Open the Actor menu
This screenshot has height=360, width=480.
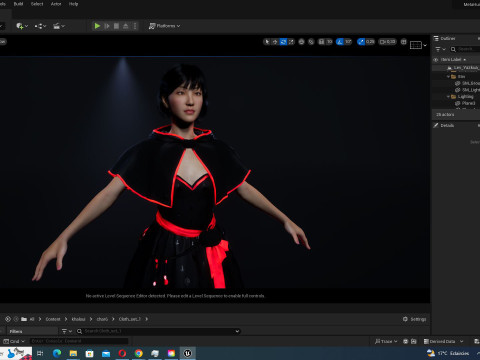pyautogui.click(x=56, y=4)
